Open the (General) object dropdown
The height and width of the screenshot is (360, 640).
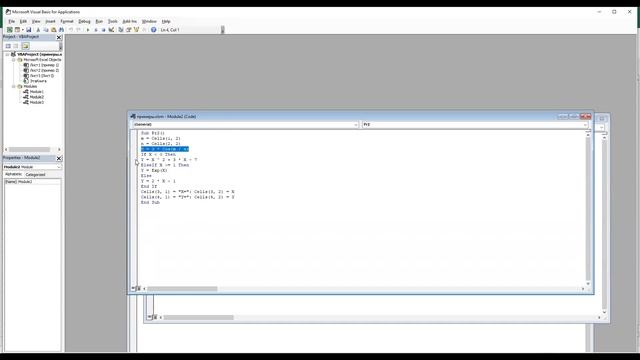tap(356, 124)
